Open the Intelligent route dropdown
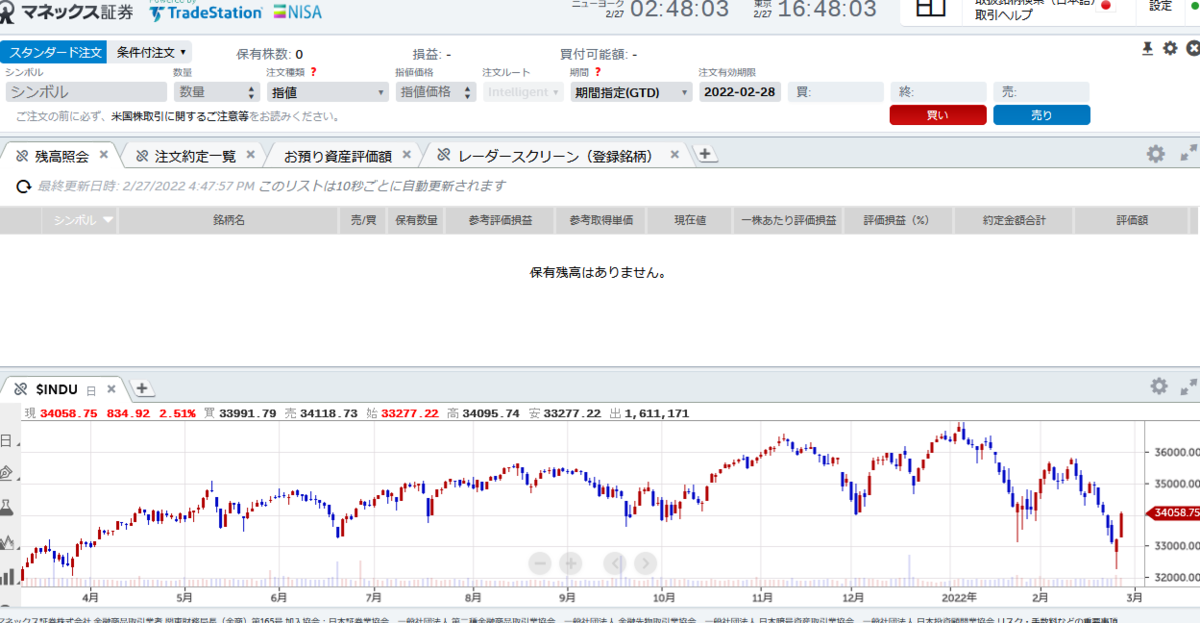This screenshot has width=1200, height=623. (x=523, y=92)
